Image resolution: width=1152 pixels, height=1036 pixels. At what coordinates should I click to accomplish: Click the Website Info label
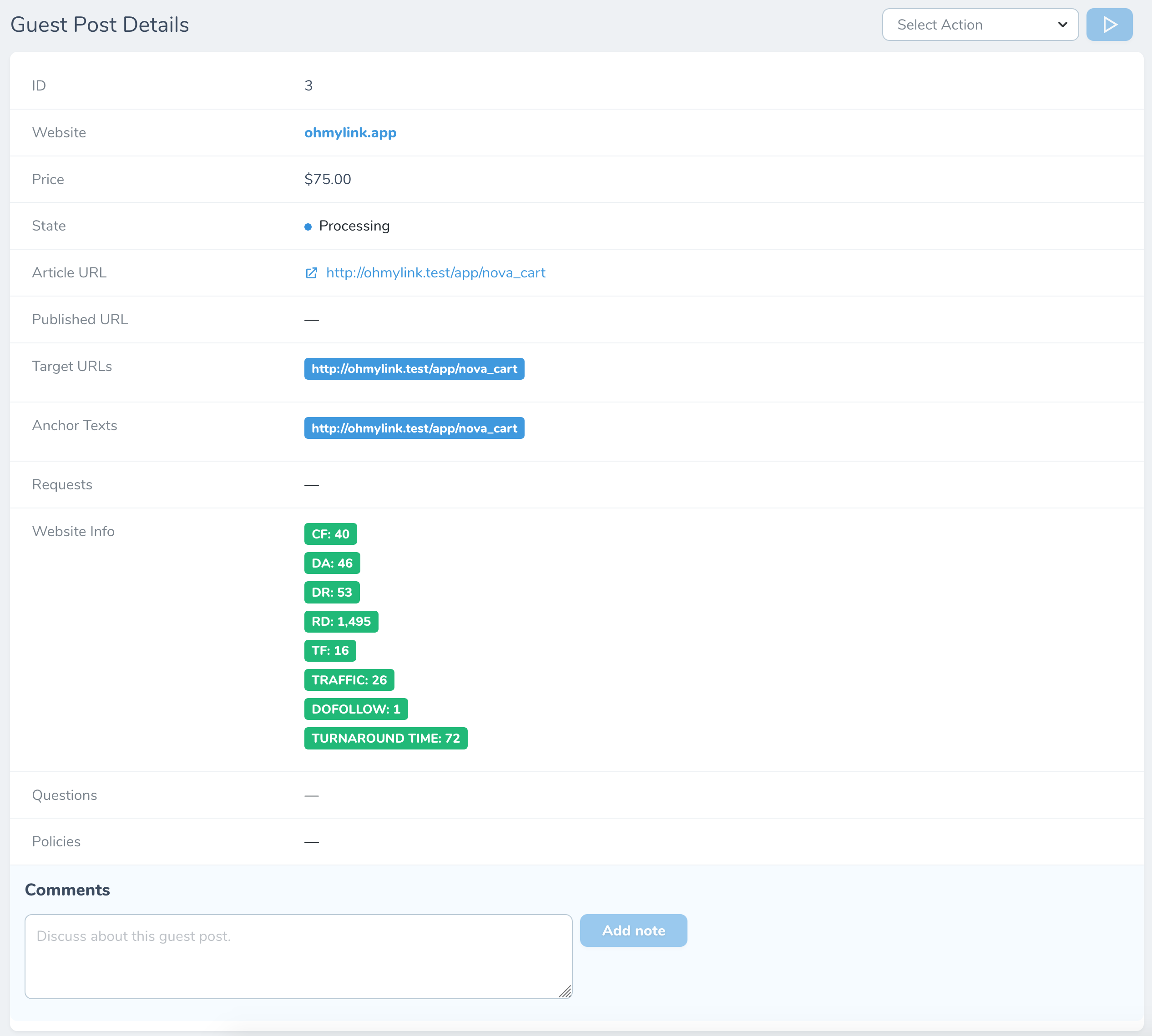[73, 531]
